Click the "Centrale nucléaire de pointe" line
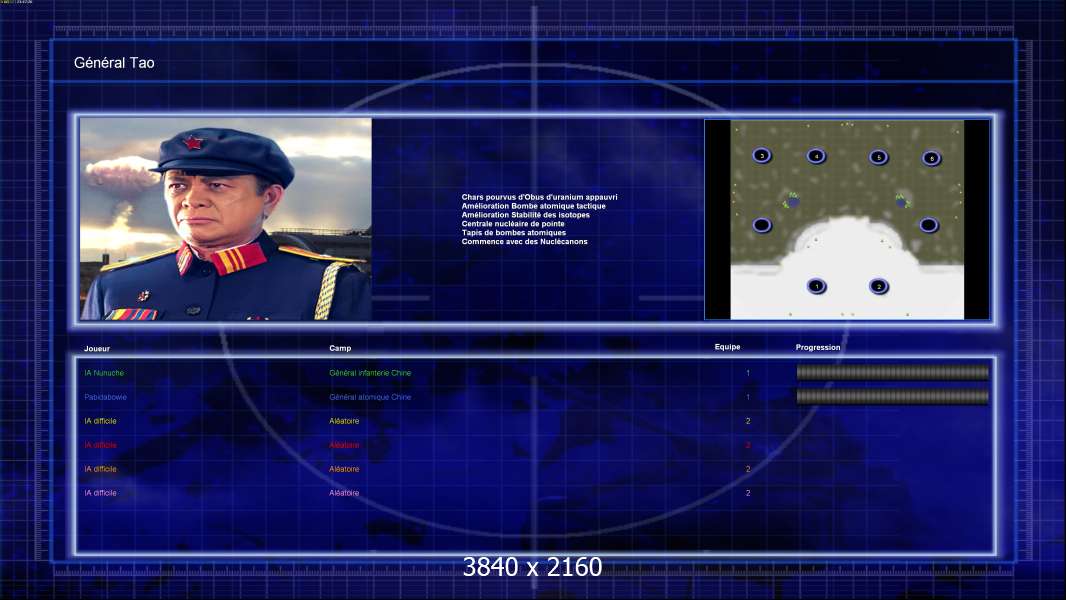Image resolution: width=1066 pixels, height=600 pixels. click(x=513, y=224)
